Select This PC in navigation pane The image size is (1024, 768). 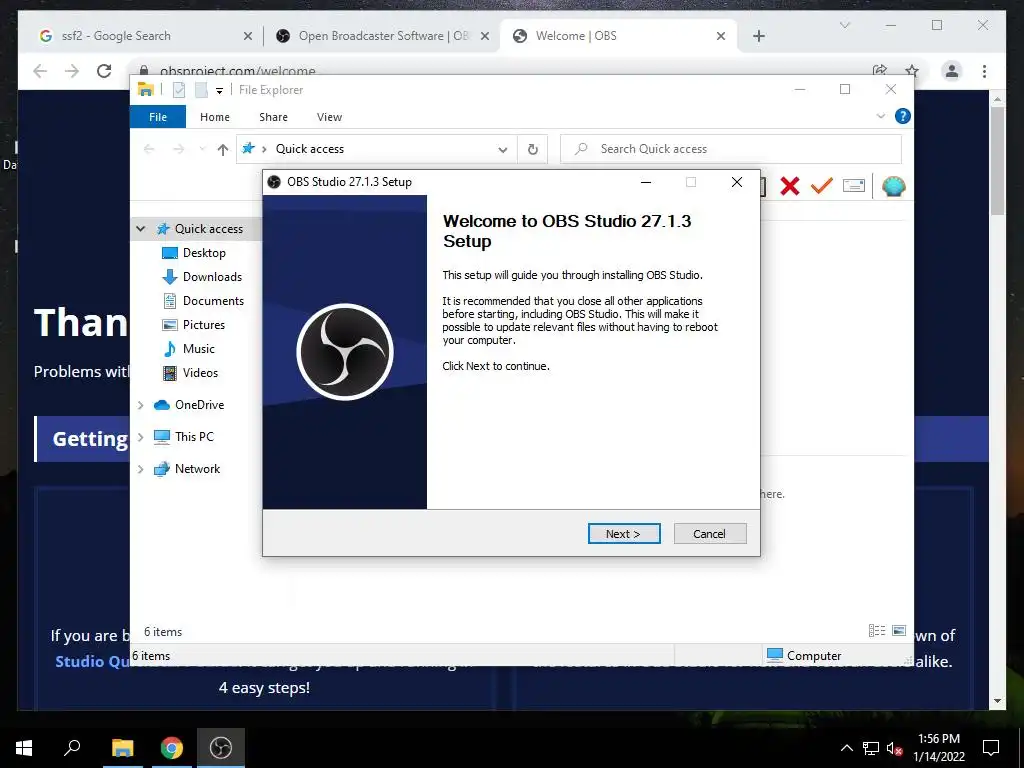click(x=194, y=437)
